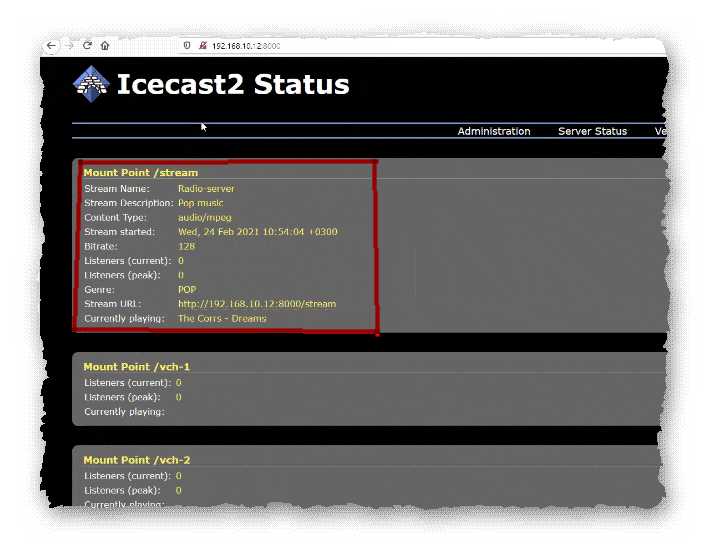Click the Content Type label
The height and width of the screenshot is (544, 704).
tap(115, 217)
